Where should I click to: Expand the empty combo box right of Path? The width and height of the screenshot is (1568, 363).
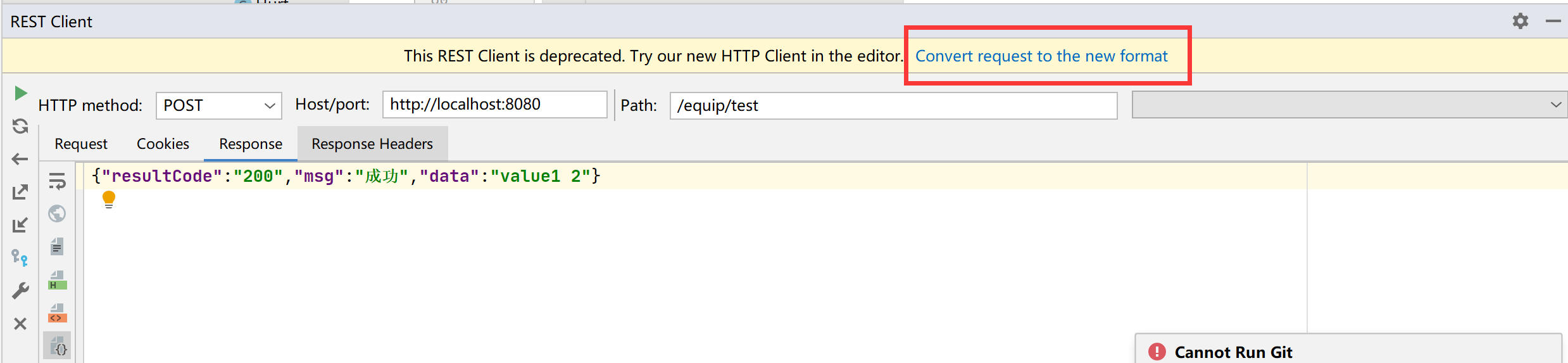pyautogui.click(x=1349, y=105)
